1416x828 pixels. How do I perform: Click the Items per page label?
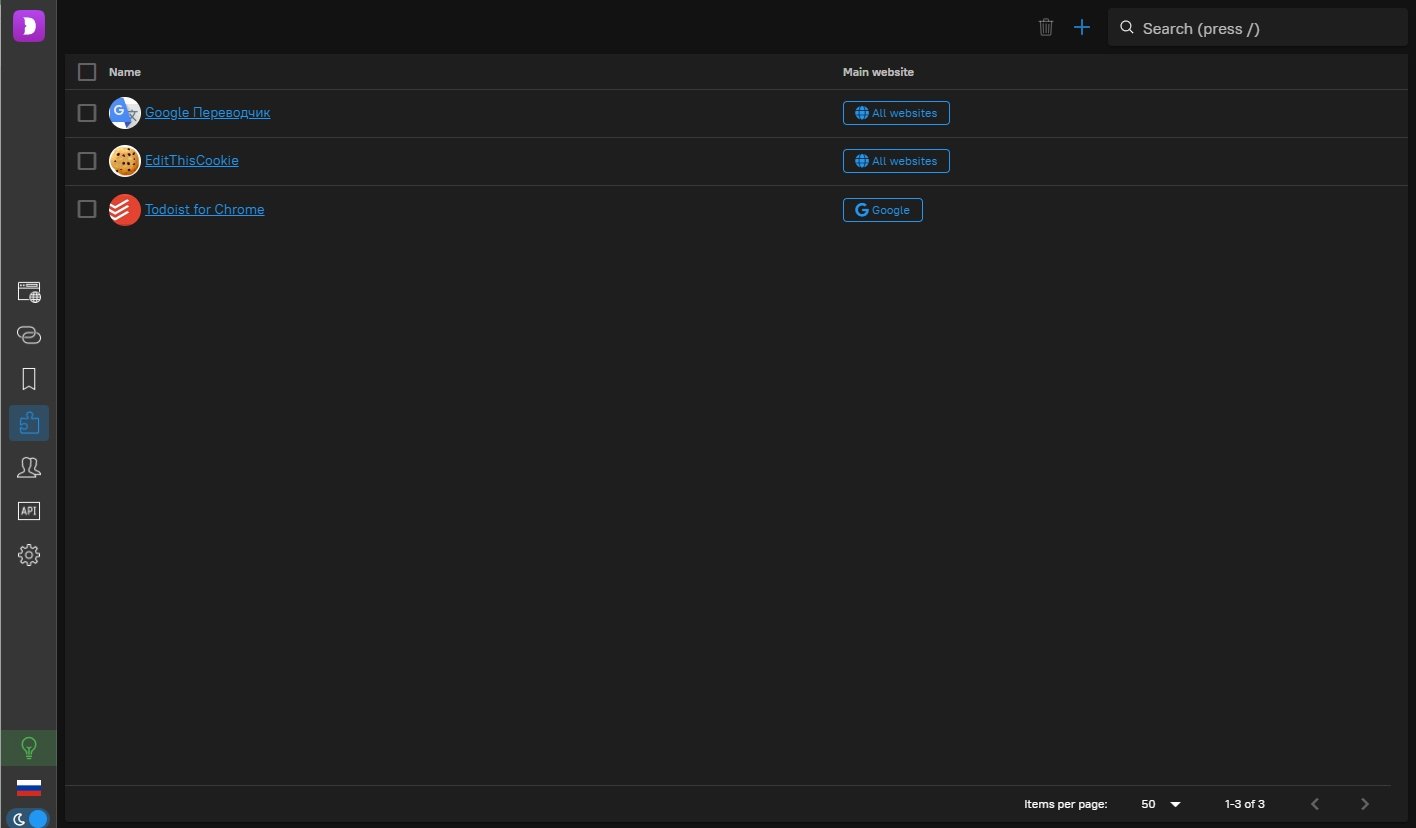[1066, 804]
